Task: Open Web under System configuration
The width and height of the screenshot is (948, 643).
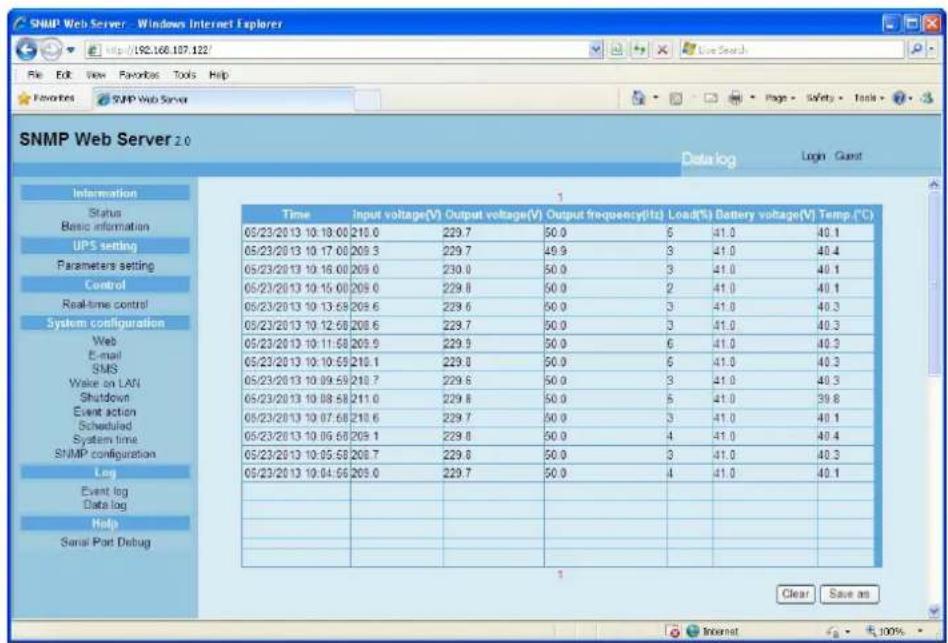Action: click(x=105, y=341)
